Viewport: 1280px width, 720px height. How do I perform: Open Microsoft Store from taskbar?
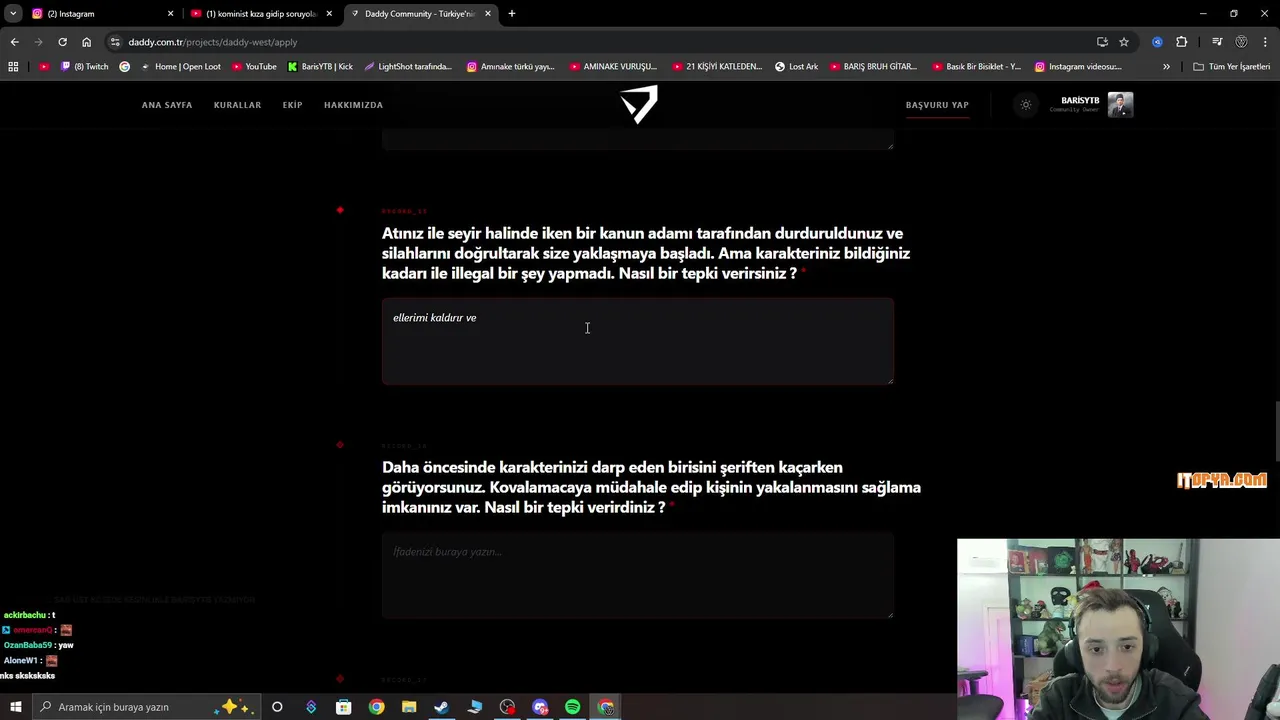click(343, 707)
